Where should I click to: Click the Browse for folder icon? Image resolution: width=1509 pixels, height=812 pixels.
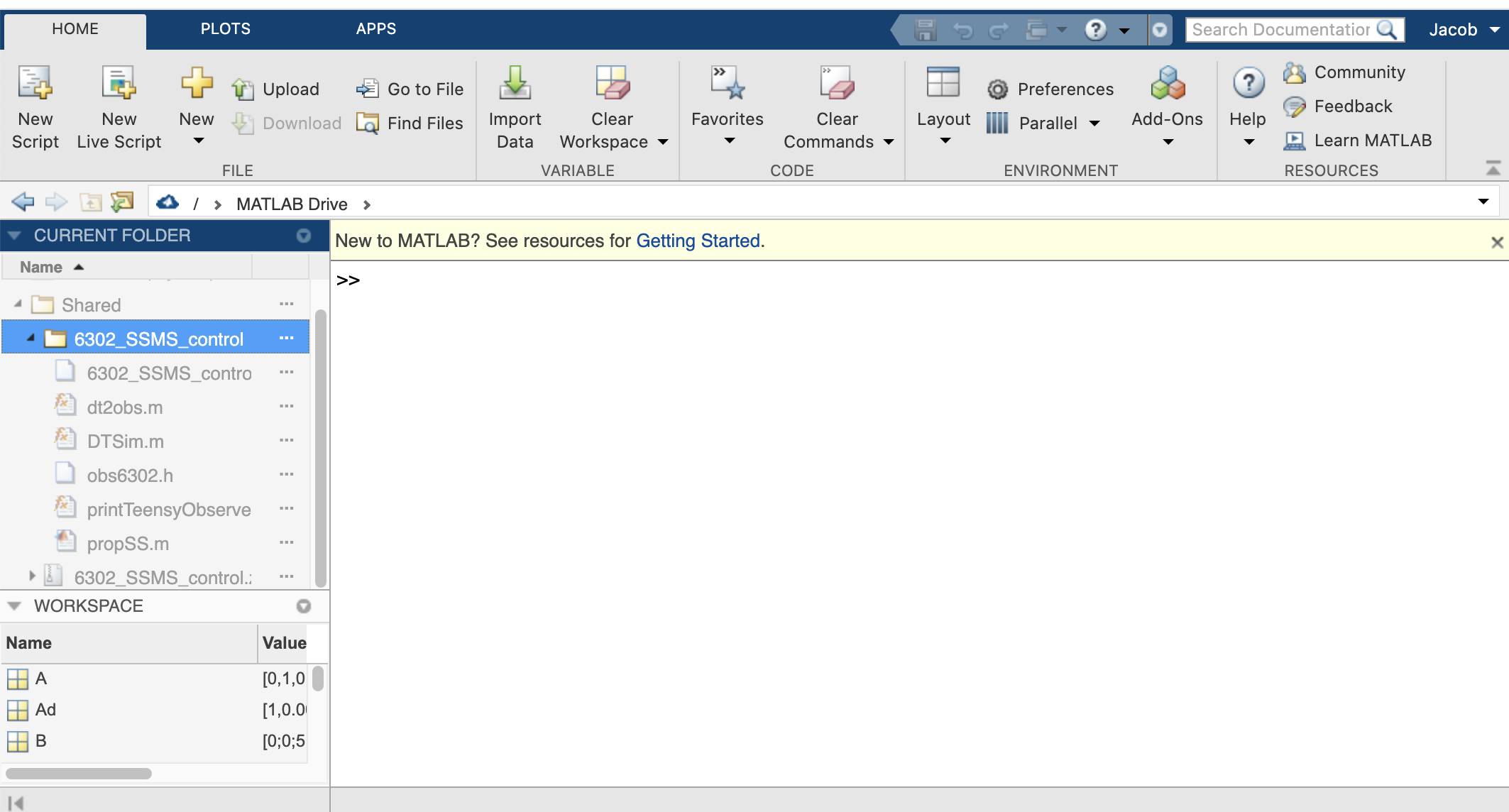coord(122,202)
